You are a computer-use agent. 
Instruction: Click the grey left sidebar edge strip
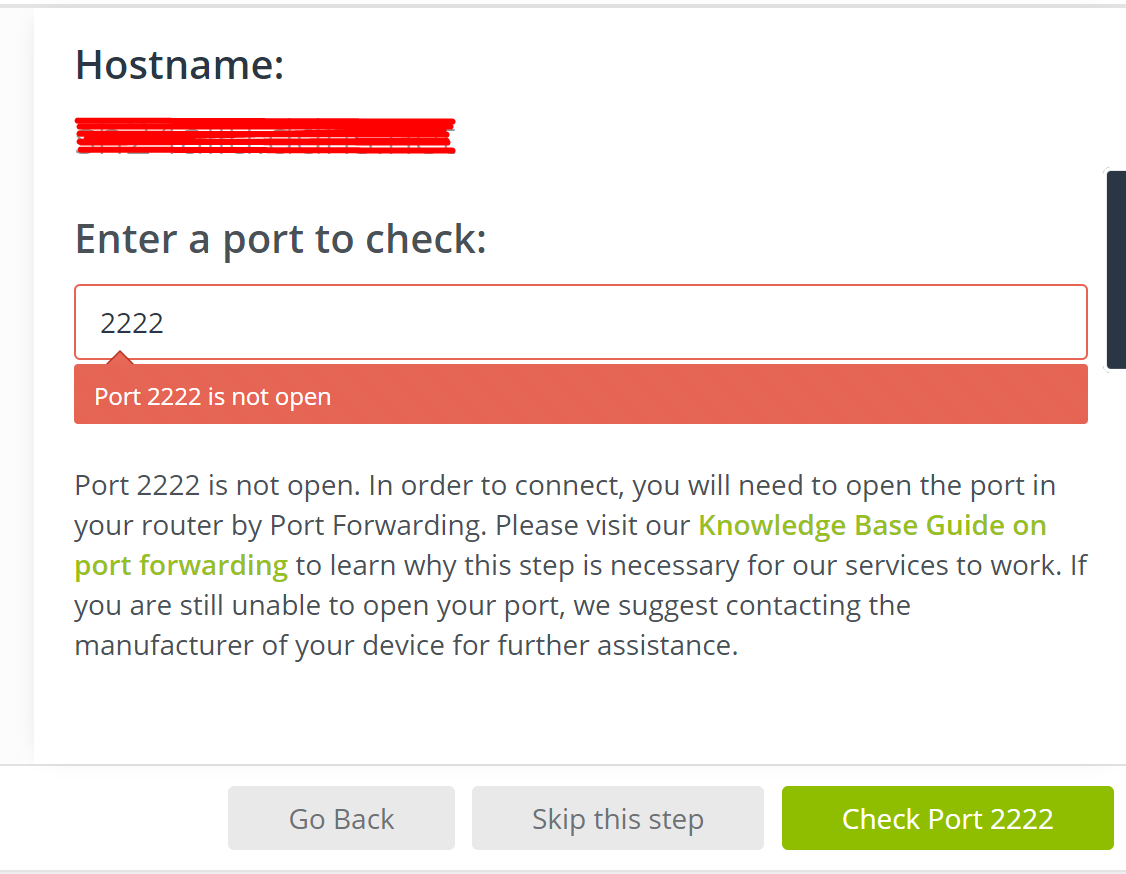[x=16, y=400]
